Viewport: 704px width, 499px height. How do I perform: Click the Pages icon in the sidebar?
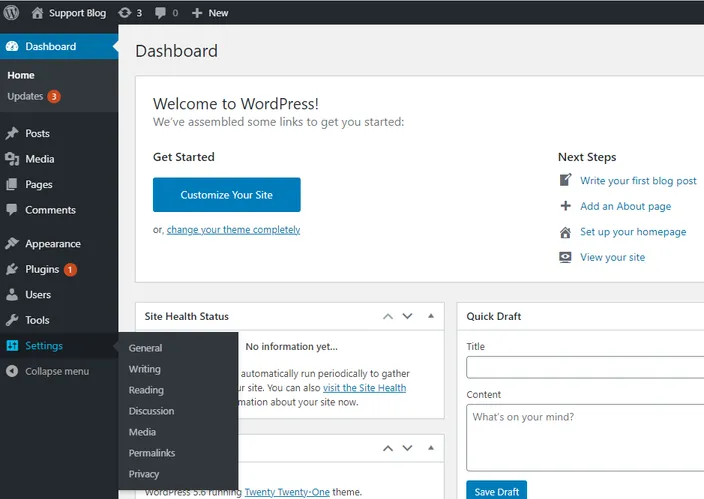point(12,184)
